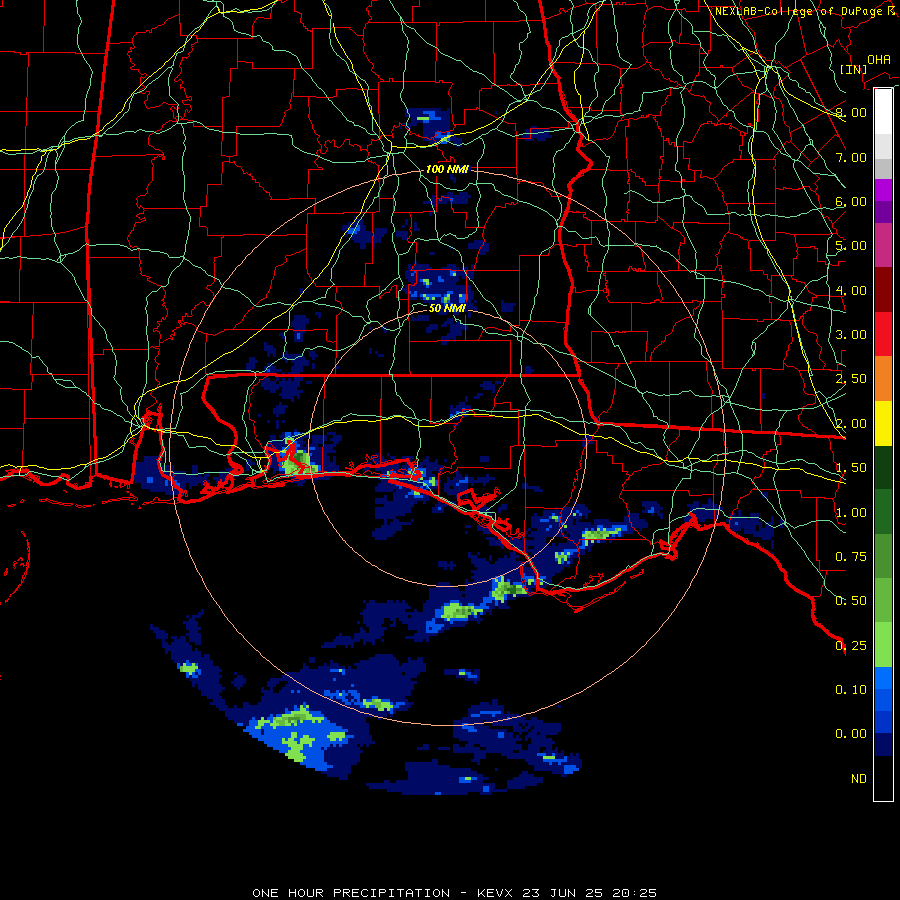The height and width of the screenshot is (900, 900).
Task: Select the 2.50 legend value
Action: 851,379
